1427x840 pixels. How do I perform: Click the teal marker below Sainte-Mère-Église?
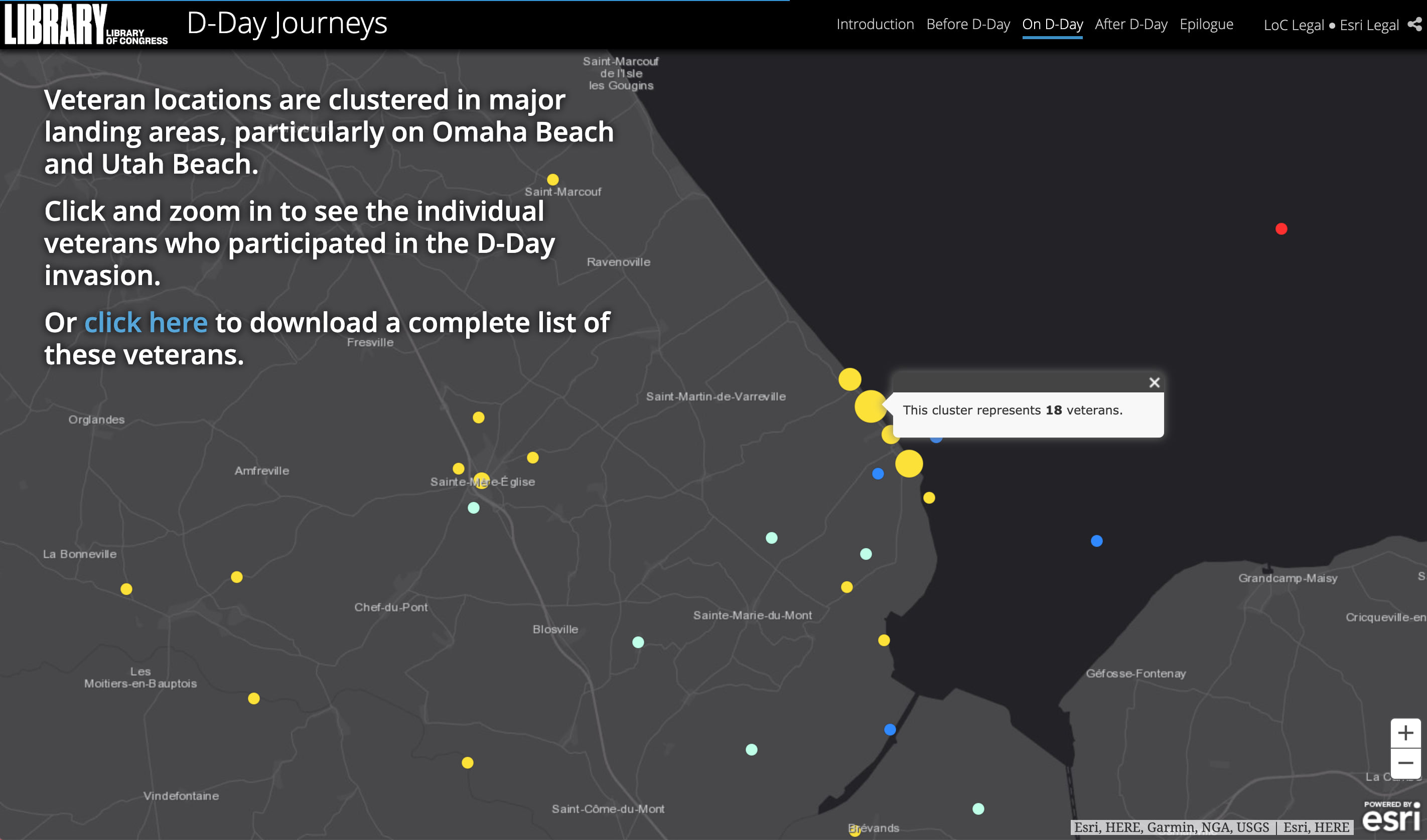472,507
